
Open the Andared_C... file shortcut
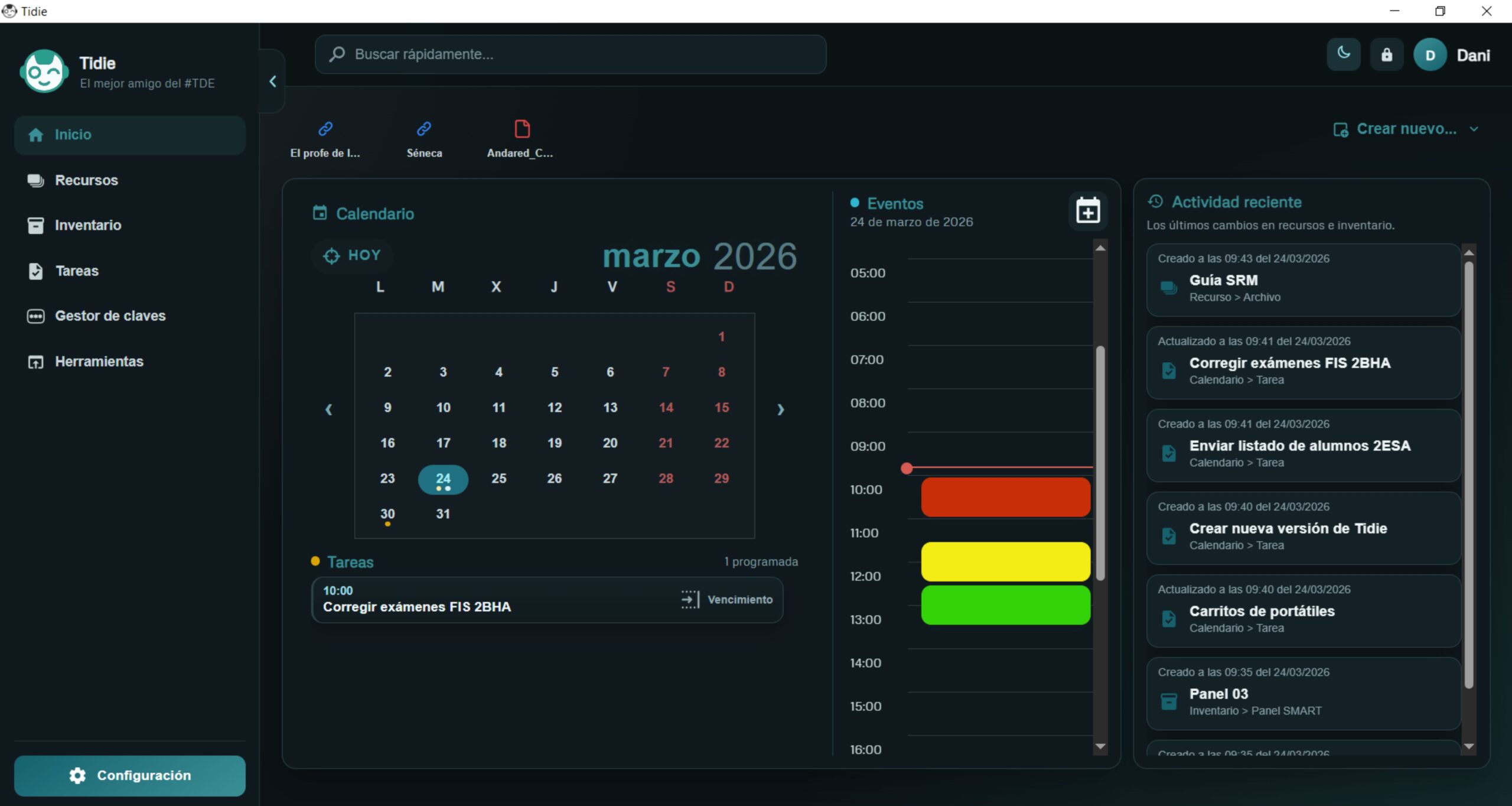tap(521, 139)
